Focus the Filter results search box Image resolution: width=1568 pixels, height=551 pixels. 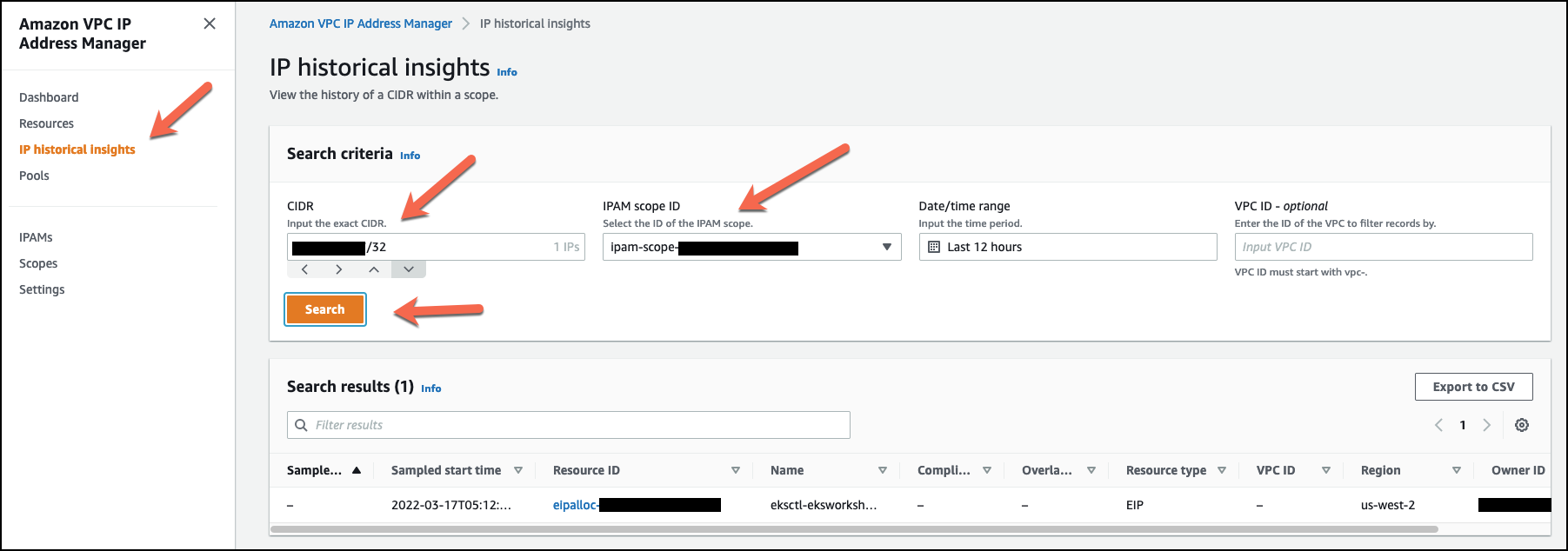pos(569,425)
